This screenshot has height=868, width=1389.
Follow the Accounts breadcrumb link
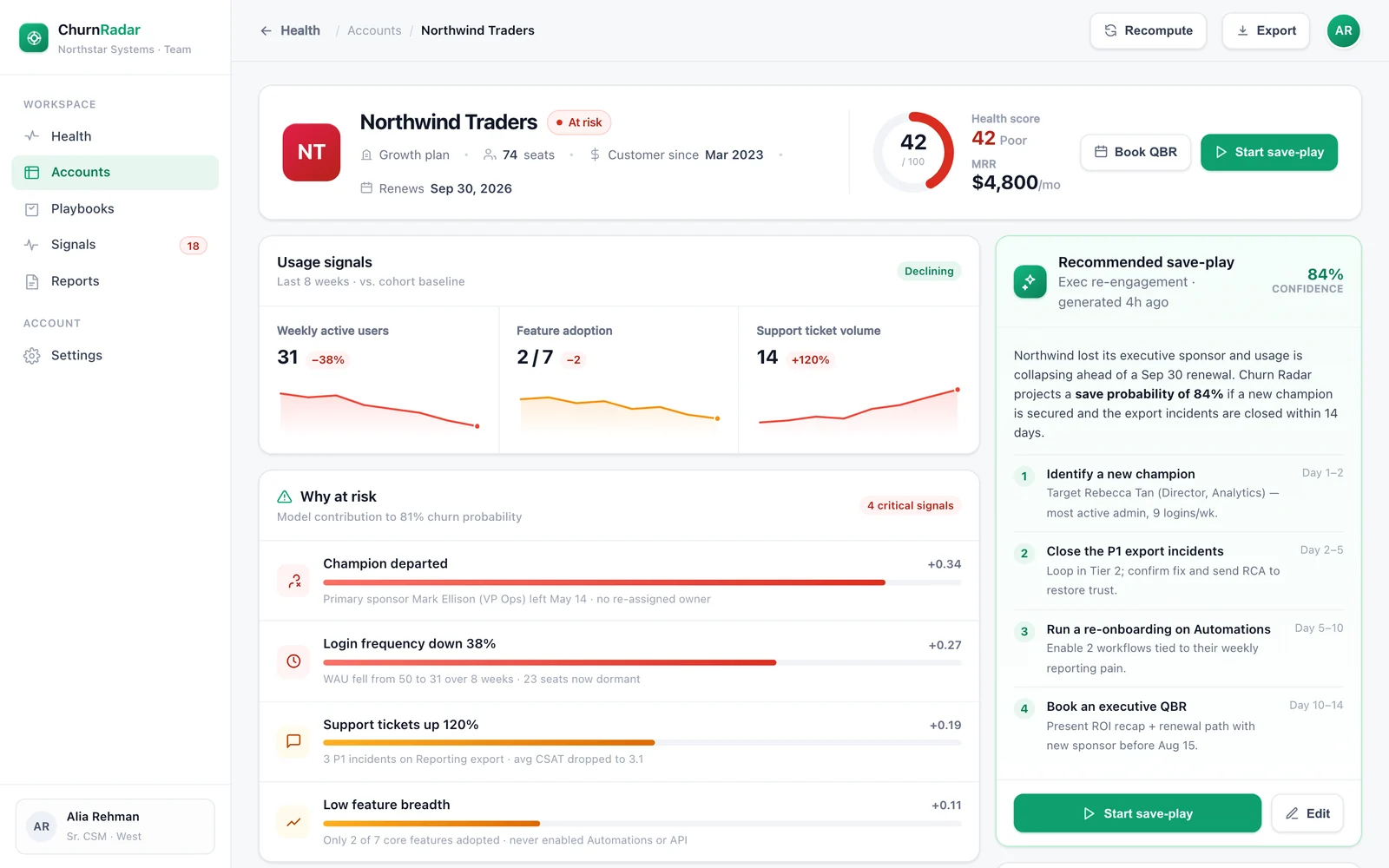[374, 30]
